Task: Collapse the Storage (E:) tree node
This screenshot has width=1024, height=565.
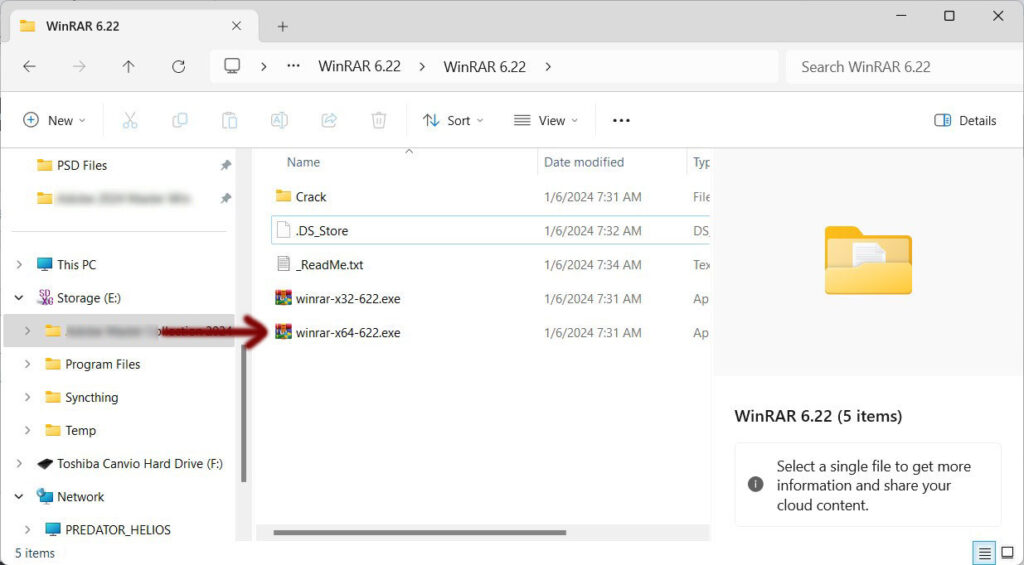Action: click(19, 298)
